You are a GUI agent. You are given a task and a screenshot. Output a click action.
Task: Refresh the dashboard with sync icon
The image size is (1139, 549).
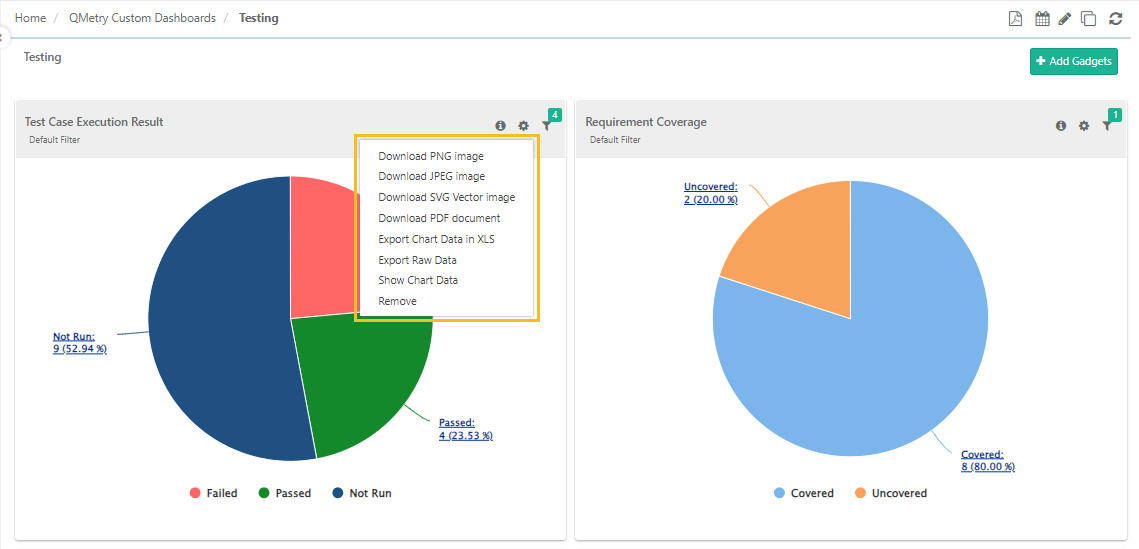click(1116, 19)
